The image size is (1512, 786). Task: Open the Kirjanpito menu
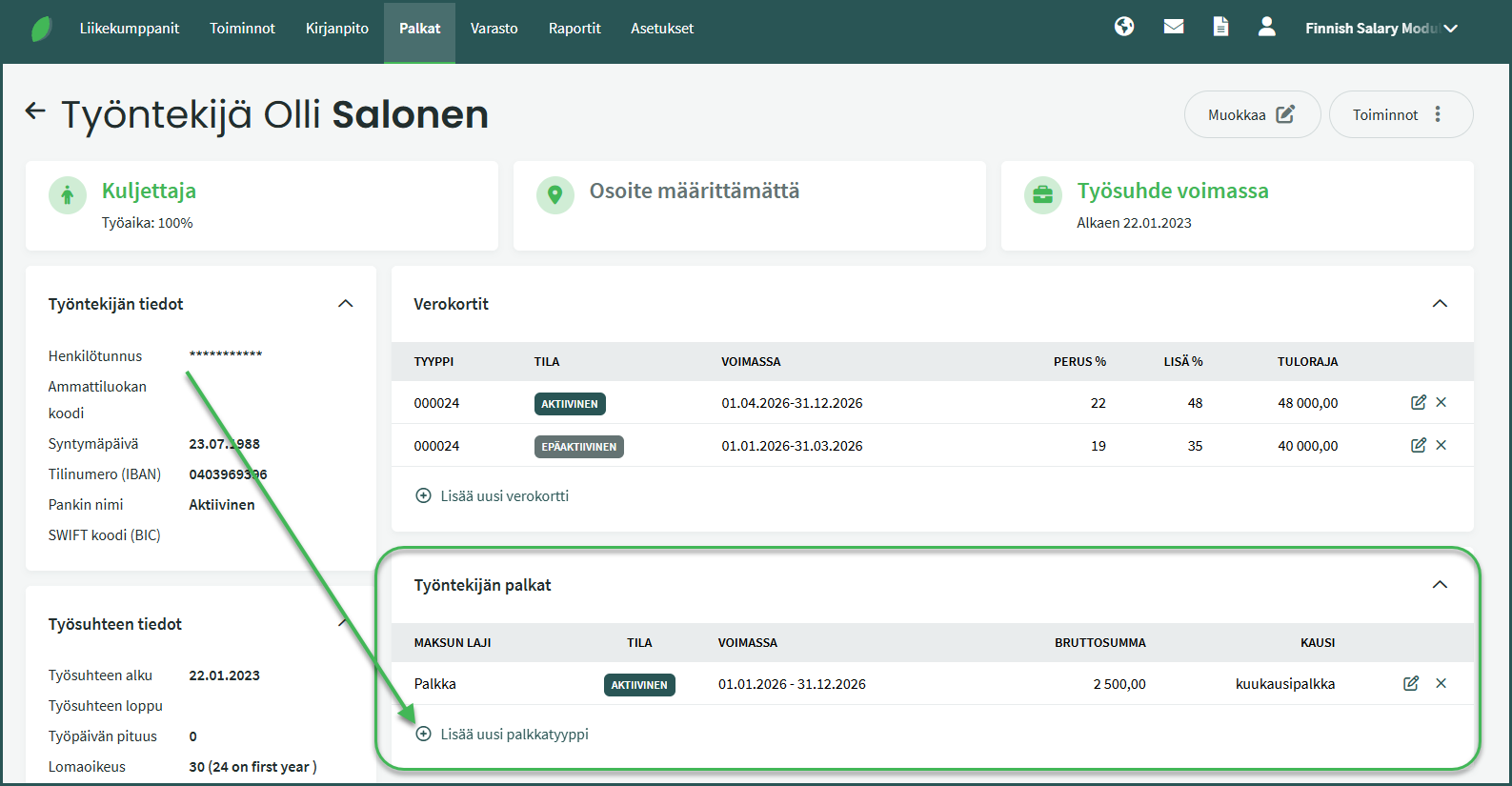click(x=337, y=29)
